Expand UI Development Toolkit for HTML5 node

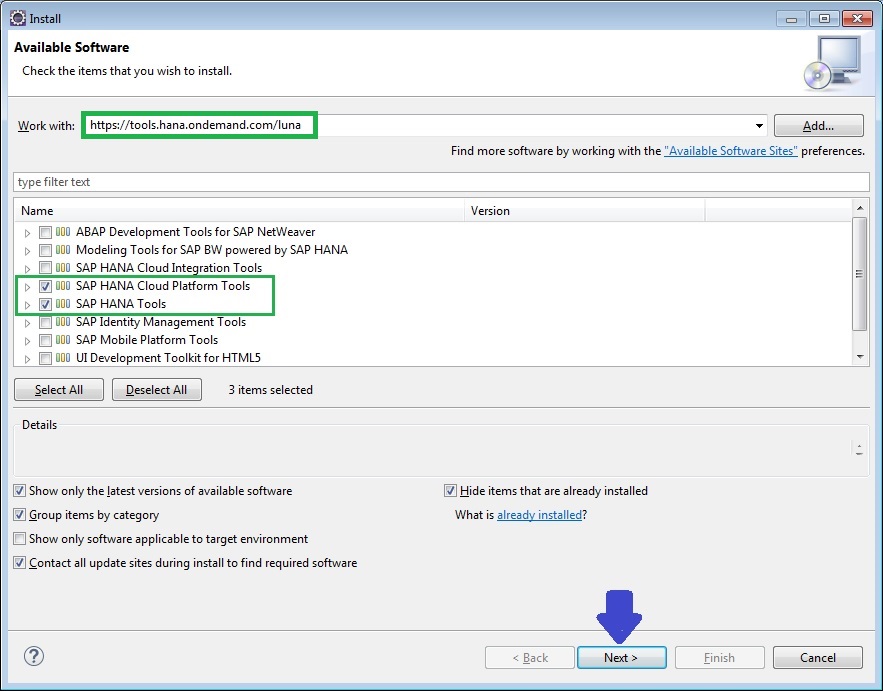pos(27,359)
